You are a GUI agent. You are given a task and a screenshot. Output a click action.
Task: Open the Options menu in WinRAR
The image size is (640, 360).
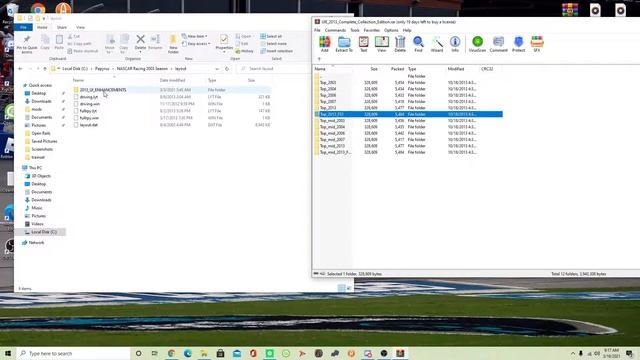(x=391, y=30)
